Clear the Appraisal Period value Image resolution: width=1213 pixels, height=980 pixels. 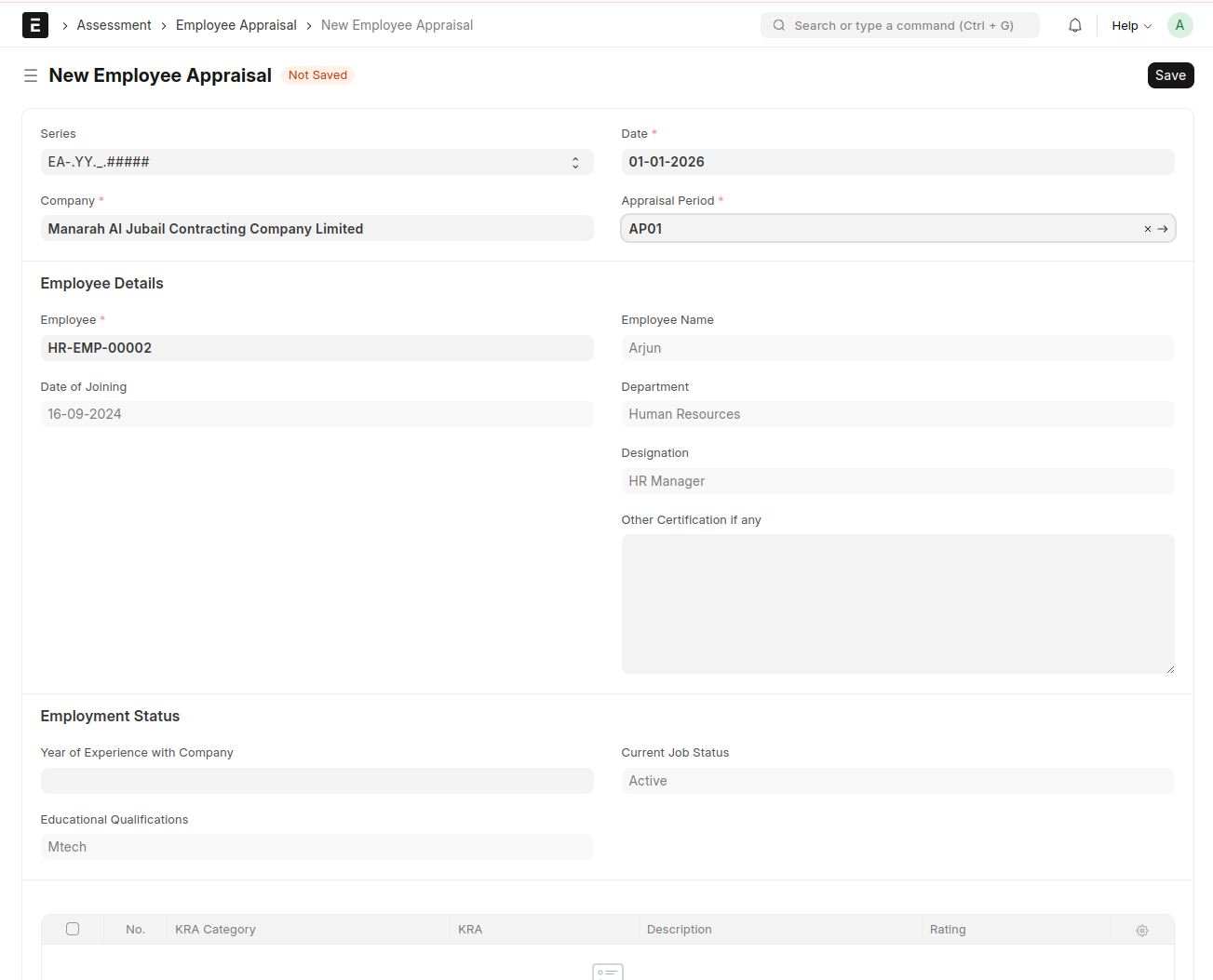(x=1147, y=229)
